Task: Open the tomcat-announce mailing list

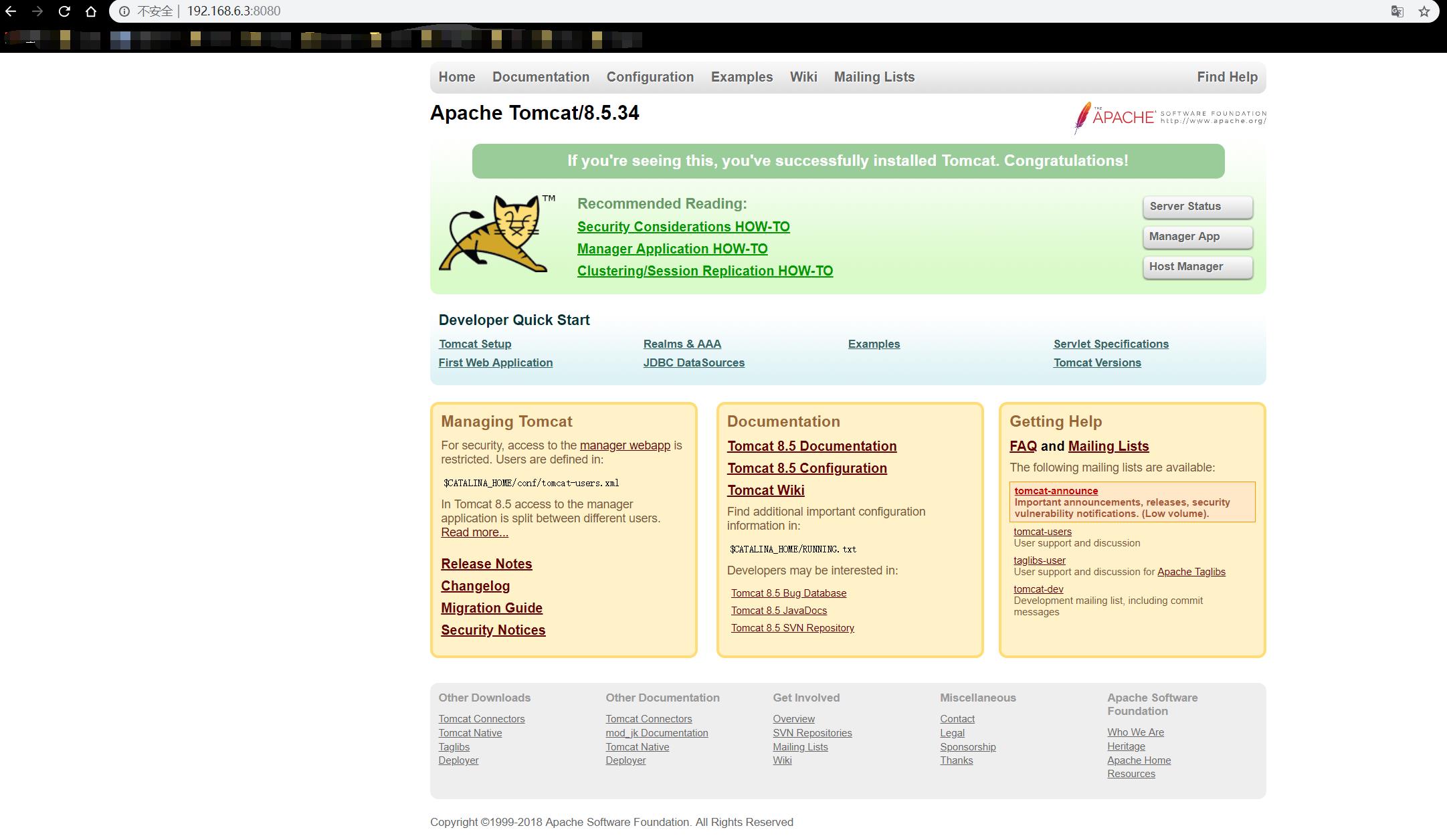Action: [1056, 491]
